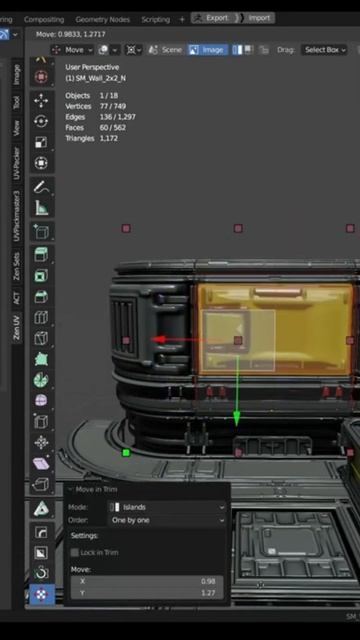Click the green Y-axis gizmo arrow

click(x=237, y=419)
